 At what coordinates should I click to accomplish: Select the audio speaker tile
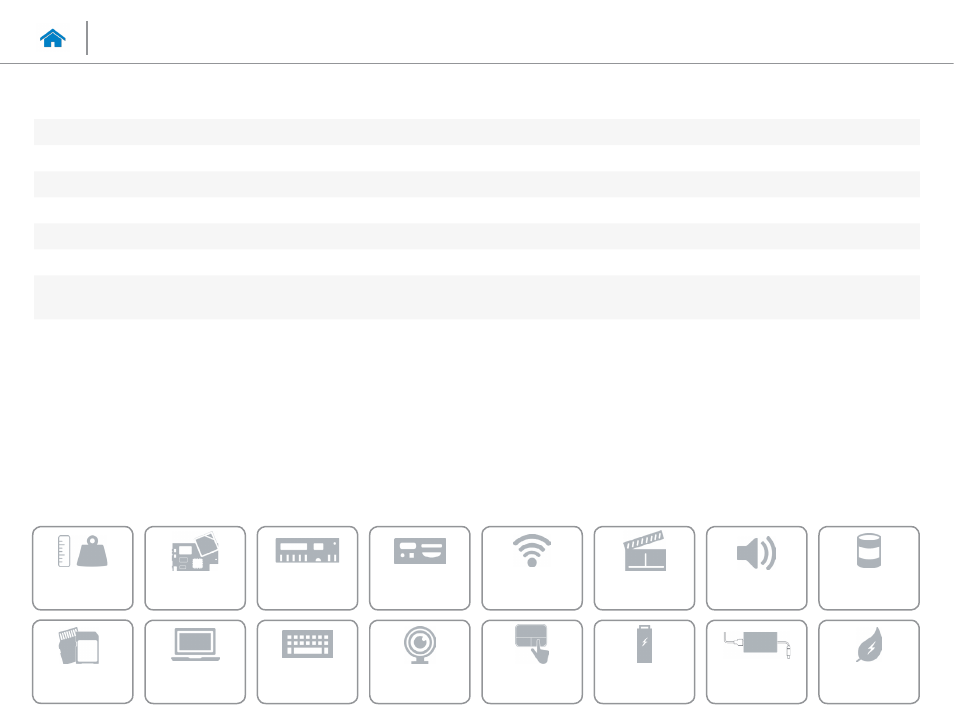(x=756, y=568)
